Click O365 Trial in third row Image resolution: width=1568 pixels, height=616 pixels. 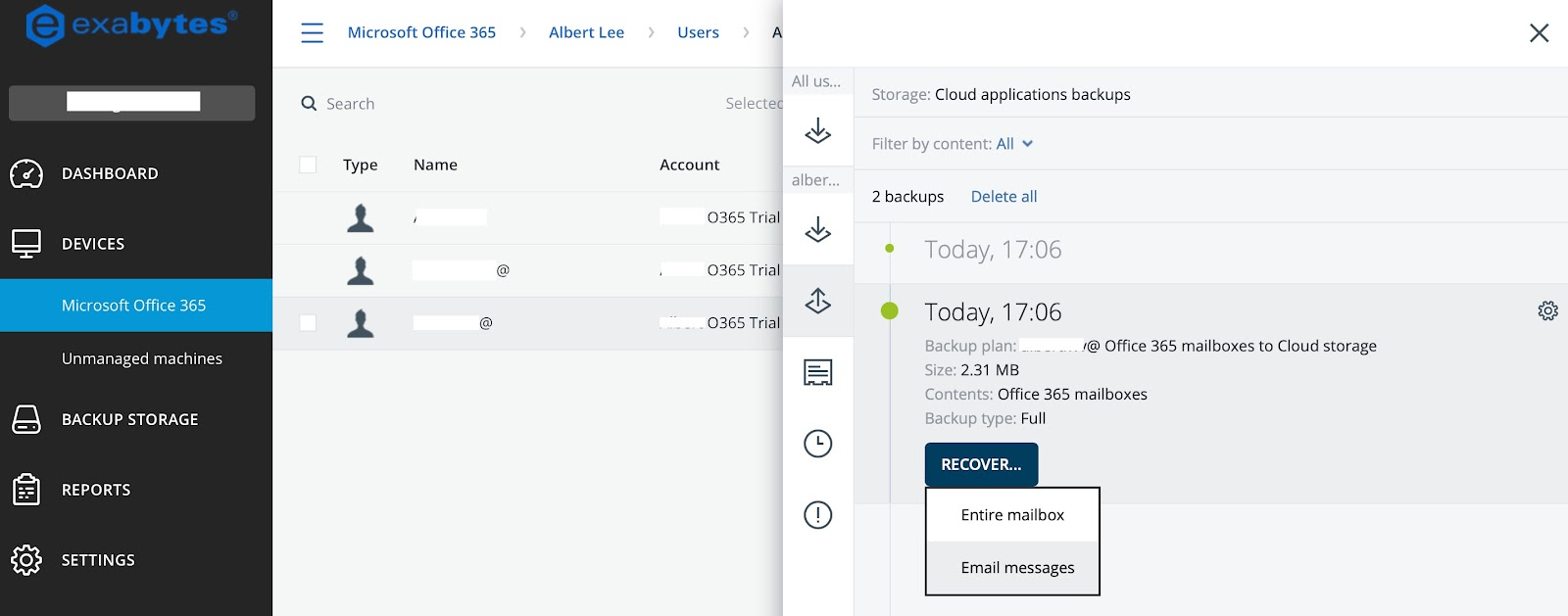[x=743, y=323]
